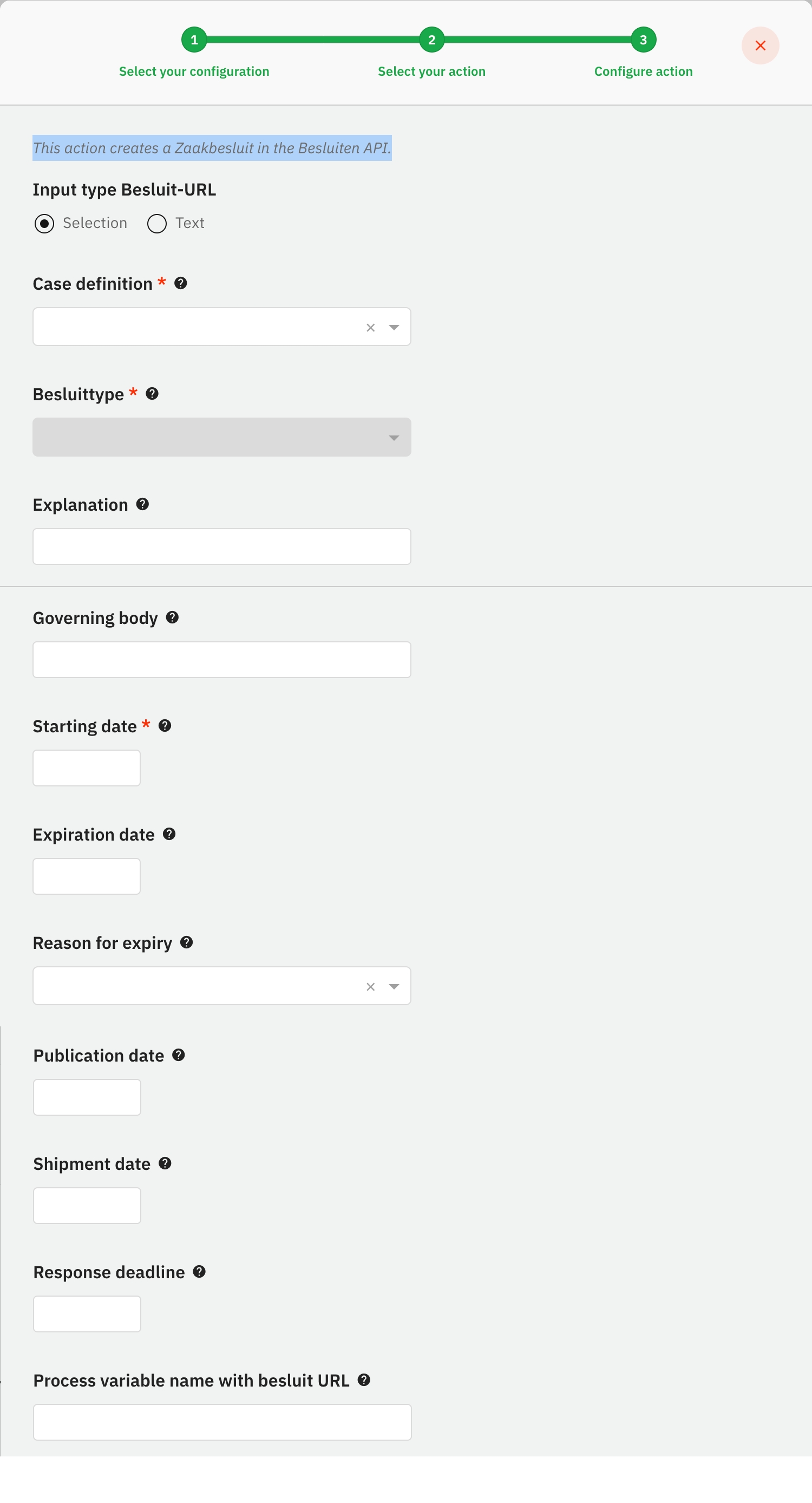The width and height of the screenshot is (812, 1503).
Task: Click the Governing body help icon
Action: [172, 617]
